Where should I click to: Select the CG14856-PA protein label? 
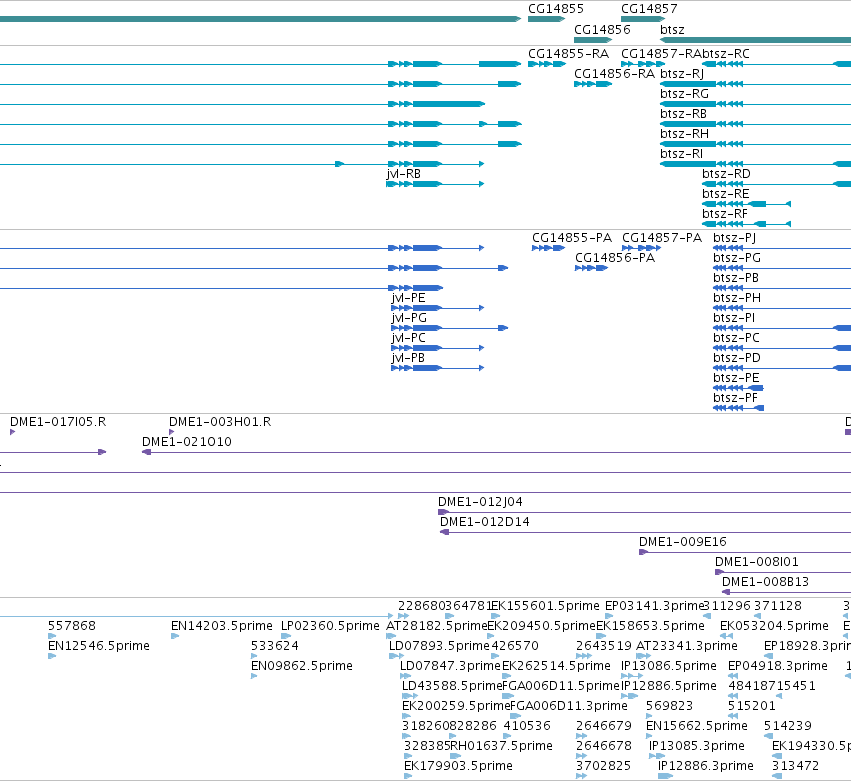pos(615,258)
